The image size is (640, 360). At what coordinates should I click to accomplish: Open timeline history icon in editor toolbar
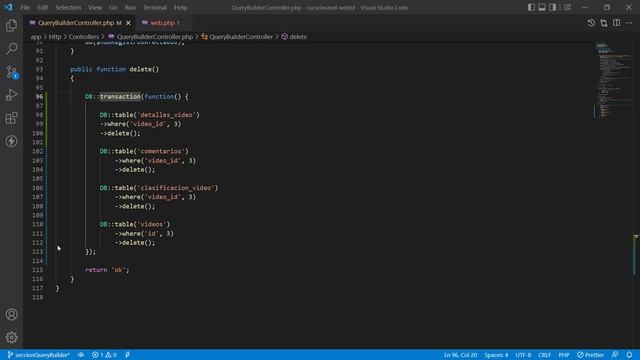click(591, 23)
